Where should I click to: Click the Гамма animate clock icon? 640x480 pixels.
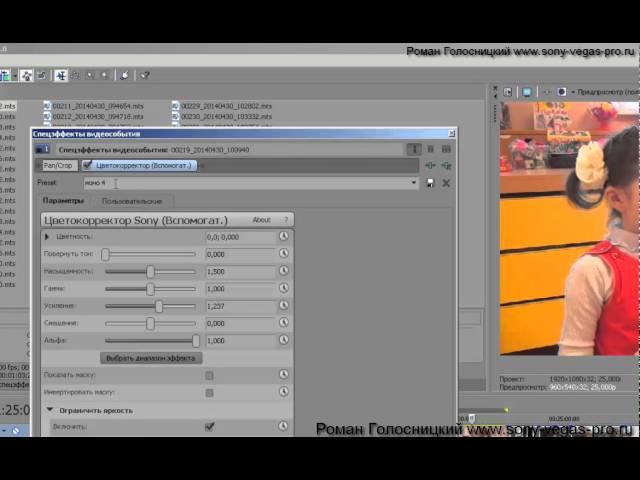tap(284, 288)
